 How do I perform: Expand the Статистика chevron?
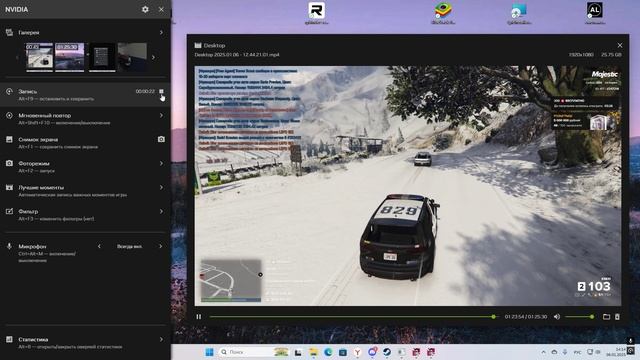click(x=161, y=339)
